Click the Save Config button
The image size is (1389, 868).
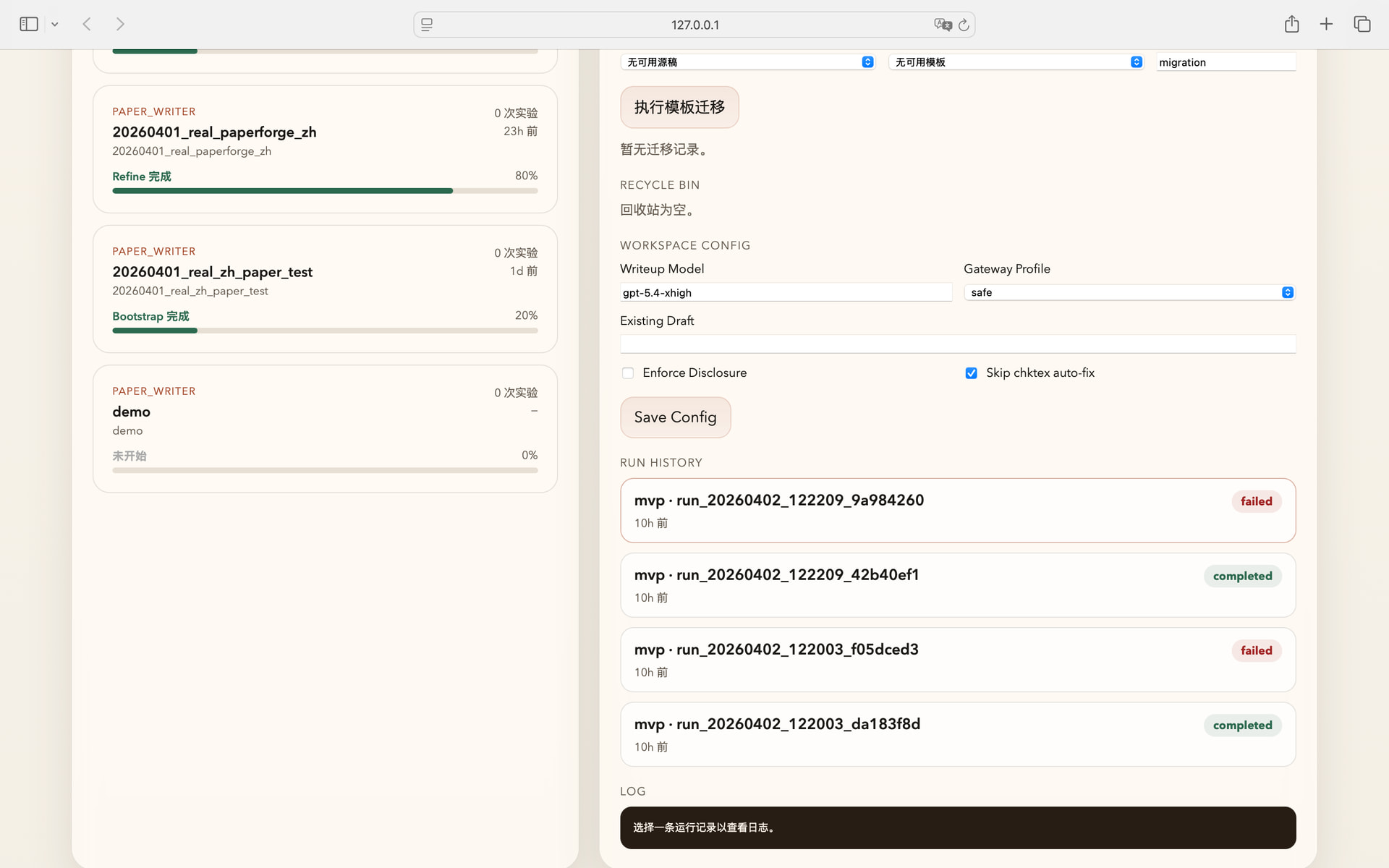pyautogui.click(x=675, y=417)
